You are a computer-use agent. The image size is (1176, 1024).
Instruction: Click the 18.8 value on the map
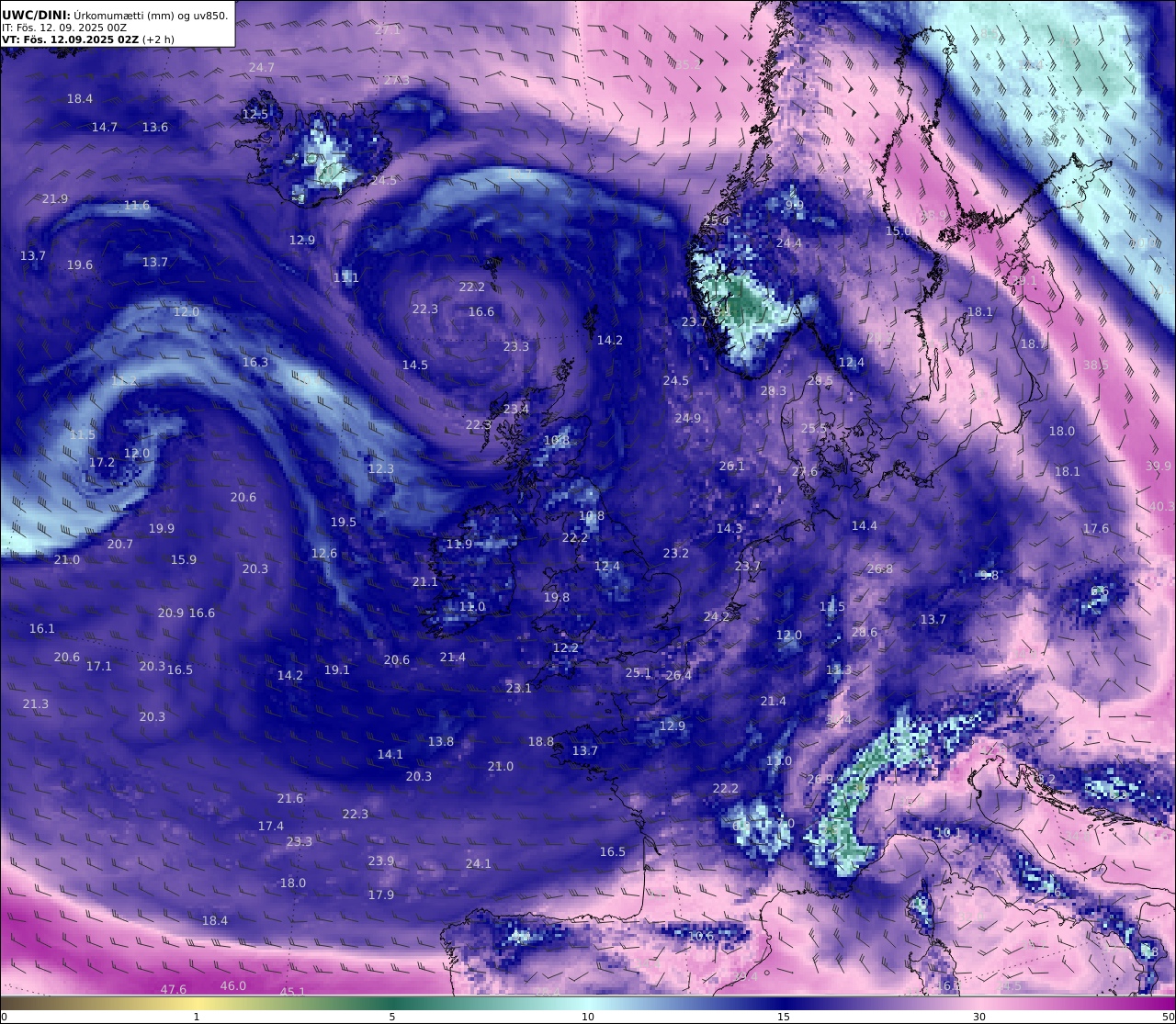pyautogui.click(x=541, y=742)
